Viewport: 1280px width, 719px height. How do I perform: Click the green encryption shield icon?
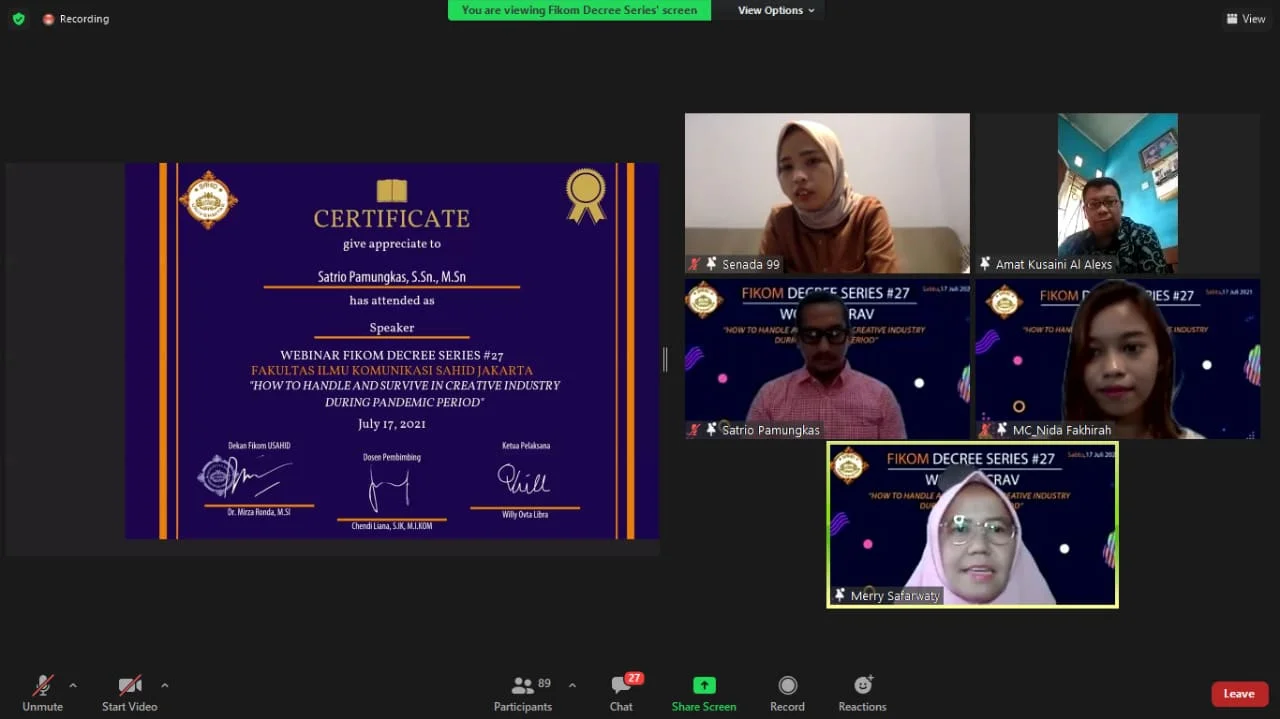coord(18,19)
